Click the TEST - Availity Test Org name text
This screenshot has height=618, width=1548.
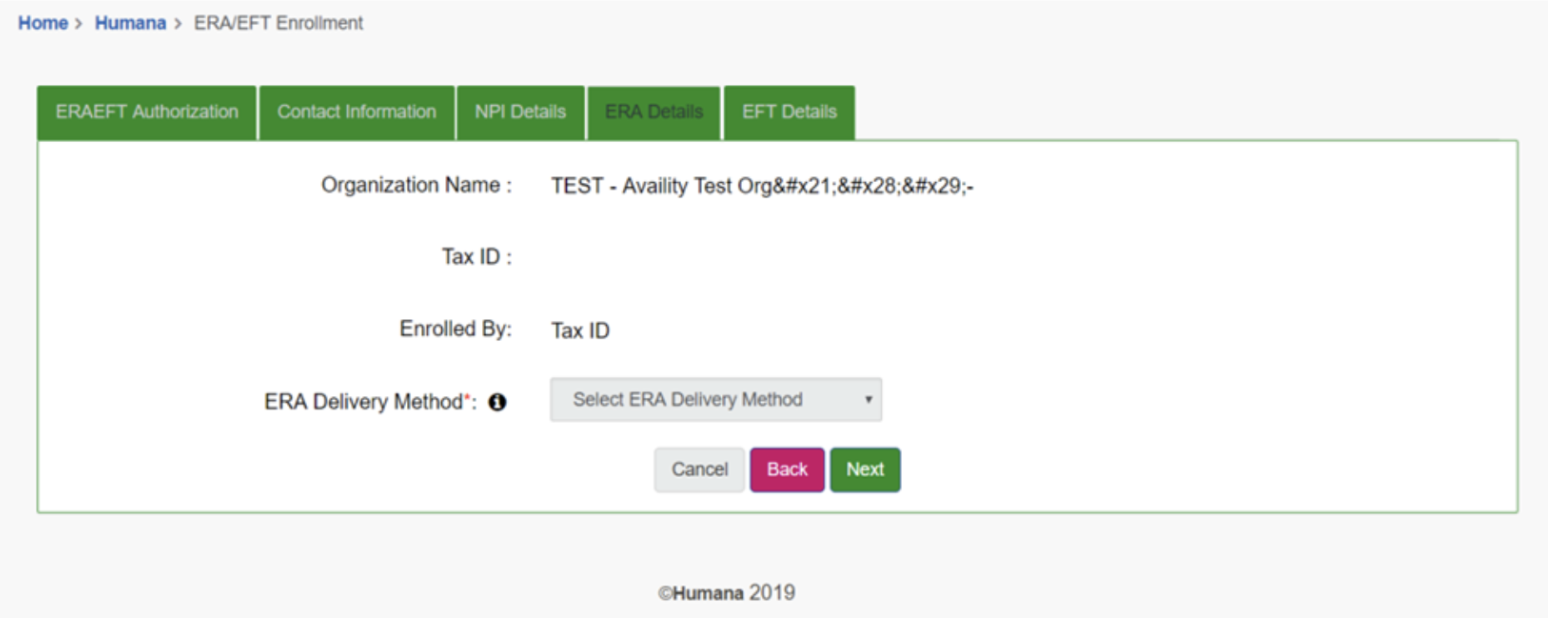762,186
